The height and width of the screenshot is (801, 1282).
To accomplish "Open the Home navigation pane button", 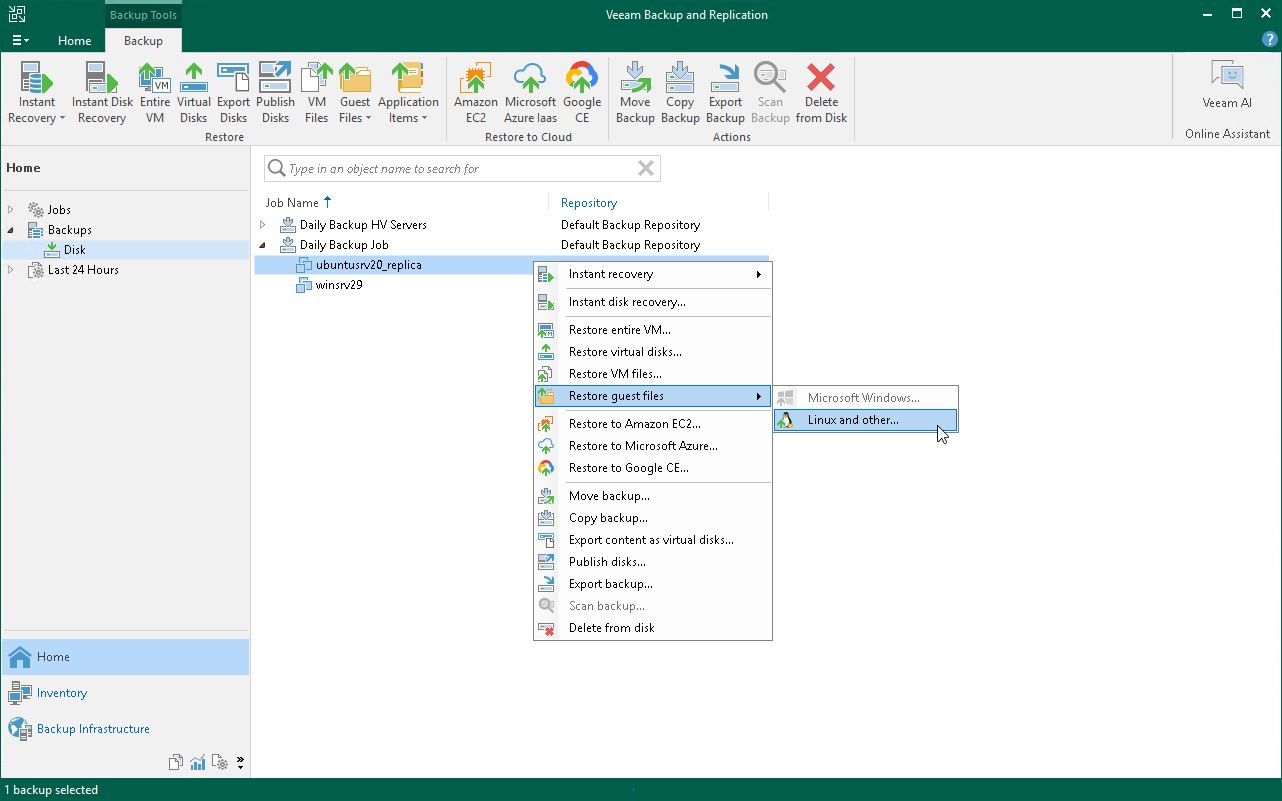I will (125, 657).
